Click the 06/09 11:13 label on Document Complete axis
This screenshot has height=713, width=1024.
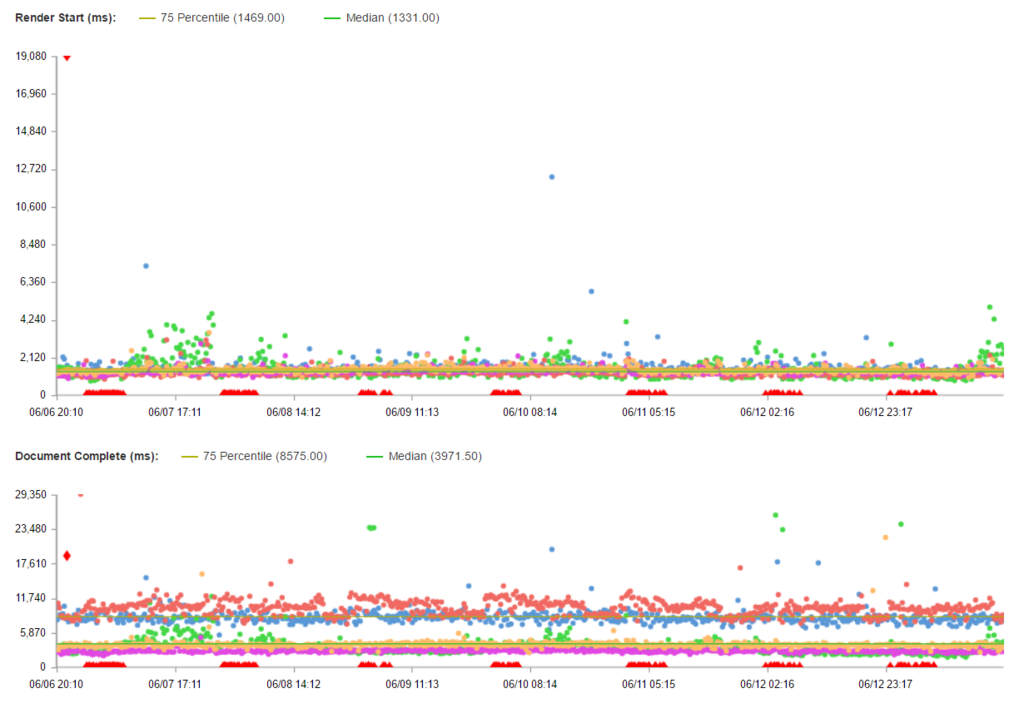pyautogui.click(x=411, y=684)
